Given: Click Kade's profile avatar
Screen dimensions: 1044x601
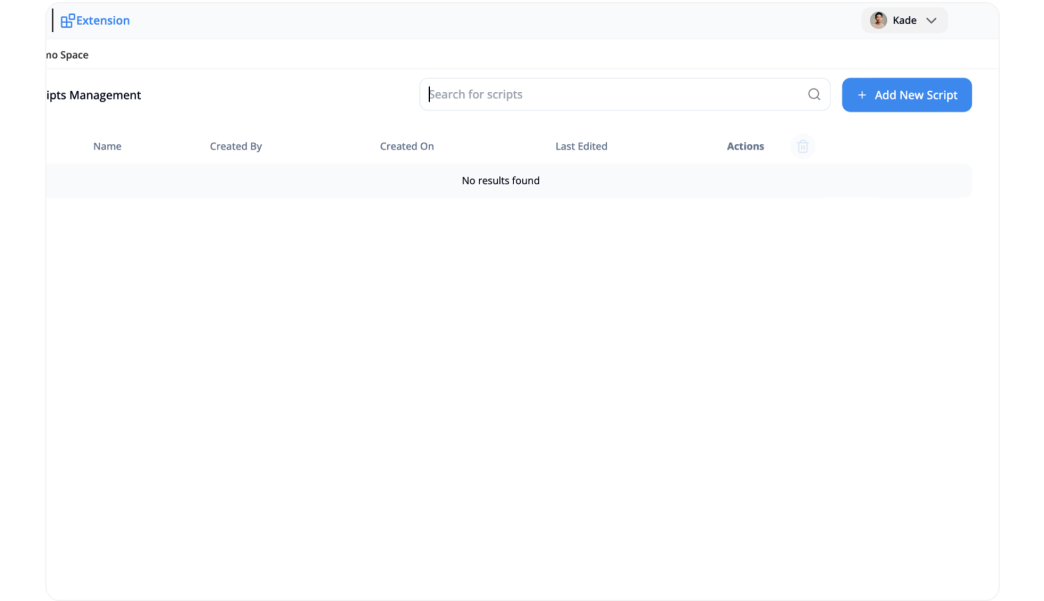Looking at the screenshot, I should pyautogui.click(x=878, y=20).
